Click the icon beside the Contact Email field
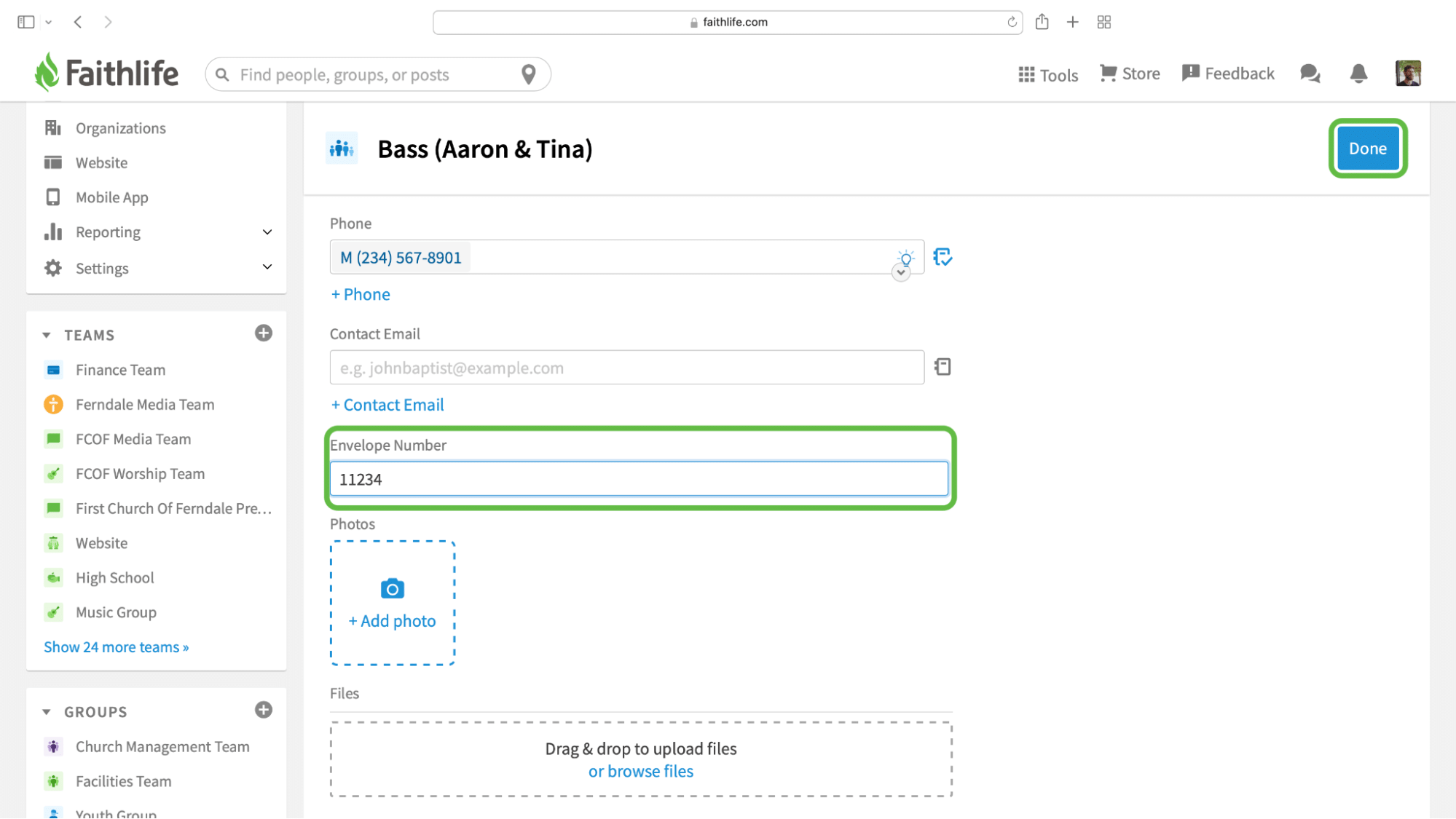Screen dimensions: 1456x819 point(943,367)
